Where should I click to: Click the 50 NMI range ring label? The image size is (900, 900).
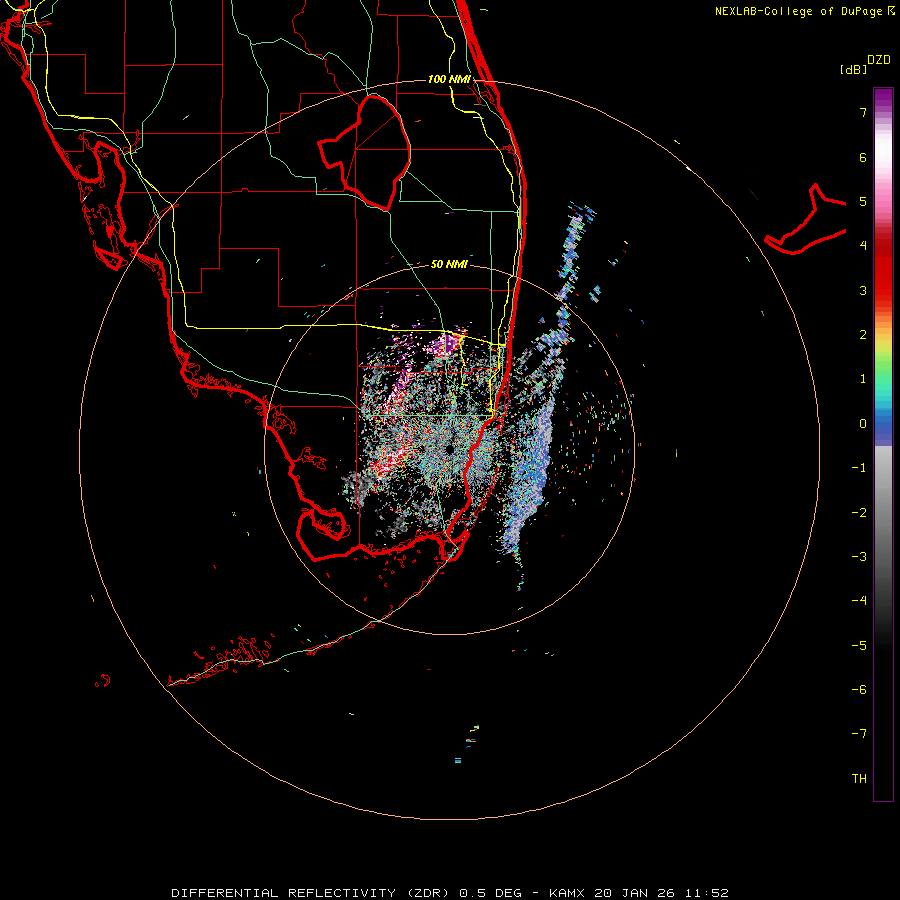click(x=449, y=264)
